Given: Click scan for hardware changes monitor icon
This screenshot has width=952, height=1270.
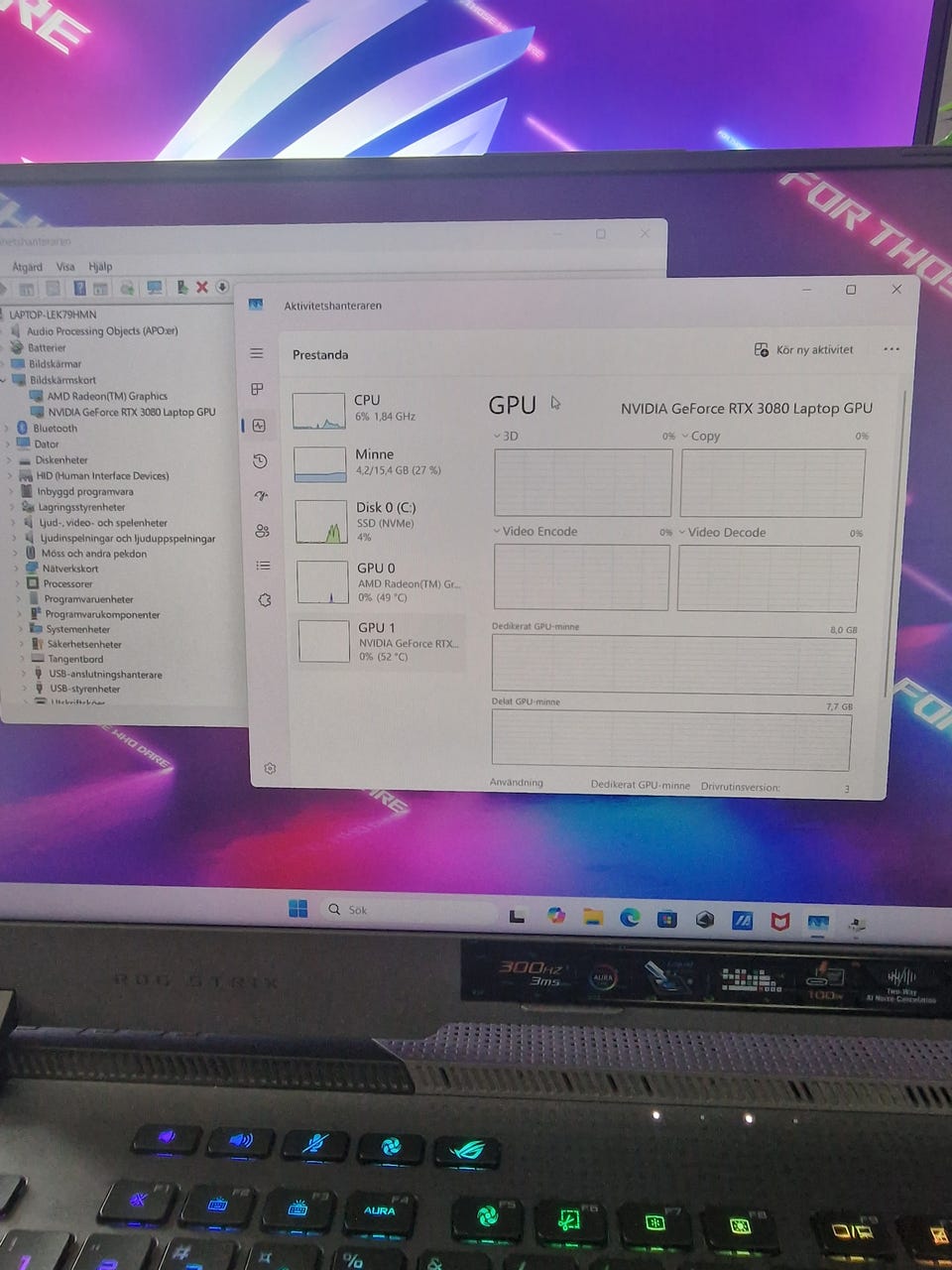Looking at the screenshot, I should click(154, 288).
